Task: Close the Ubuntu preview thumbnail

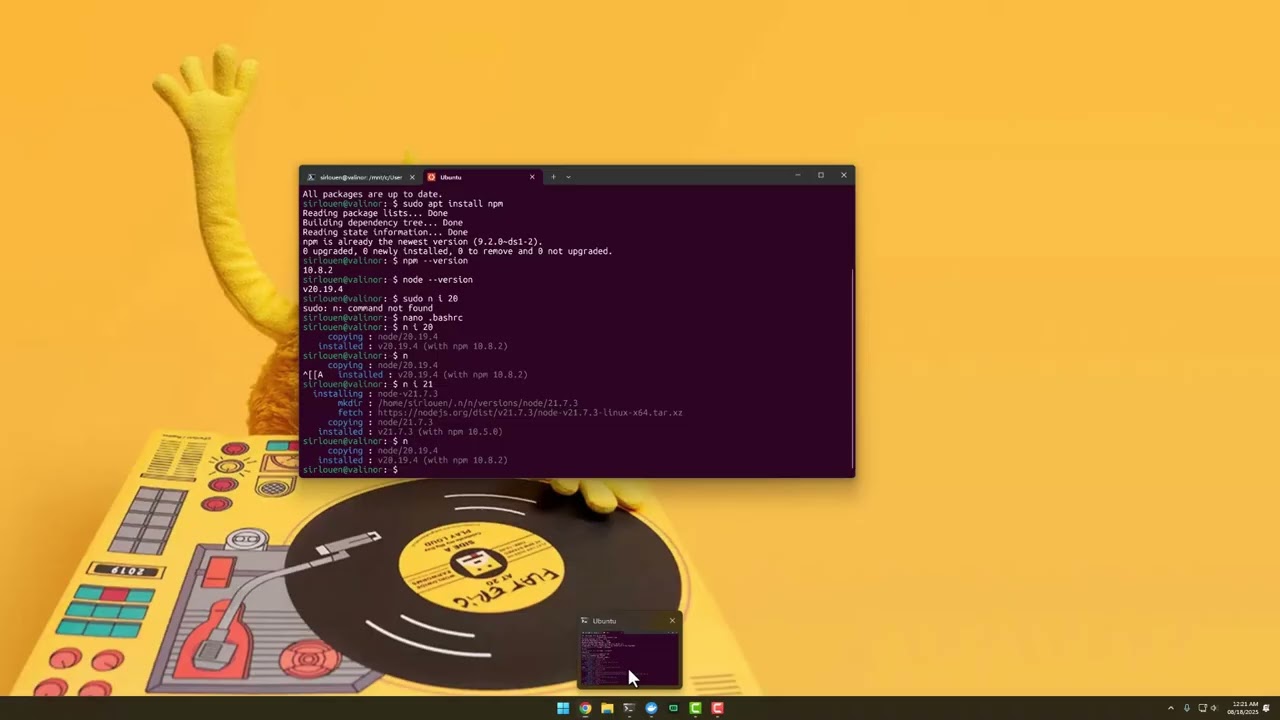Action: tap(672, 621)
